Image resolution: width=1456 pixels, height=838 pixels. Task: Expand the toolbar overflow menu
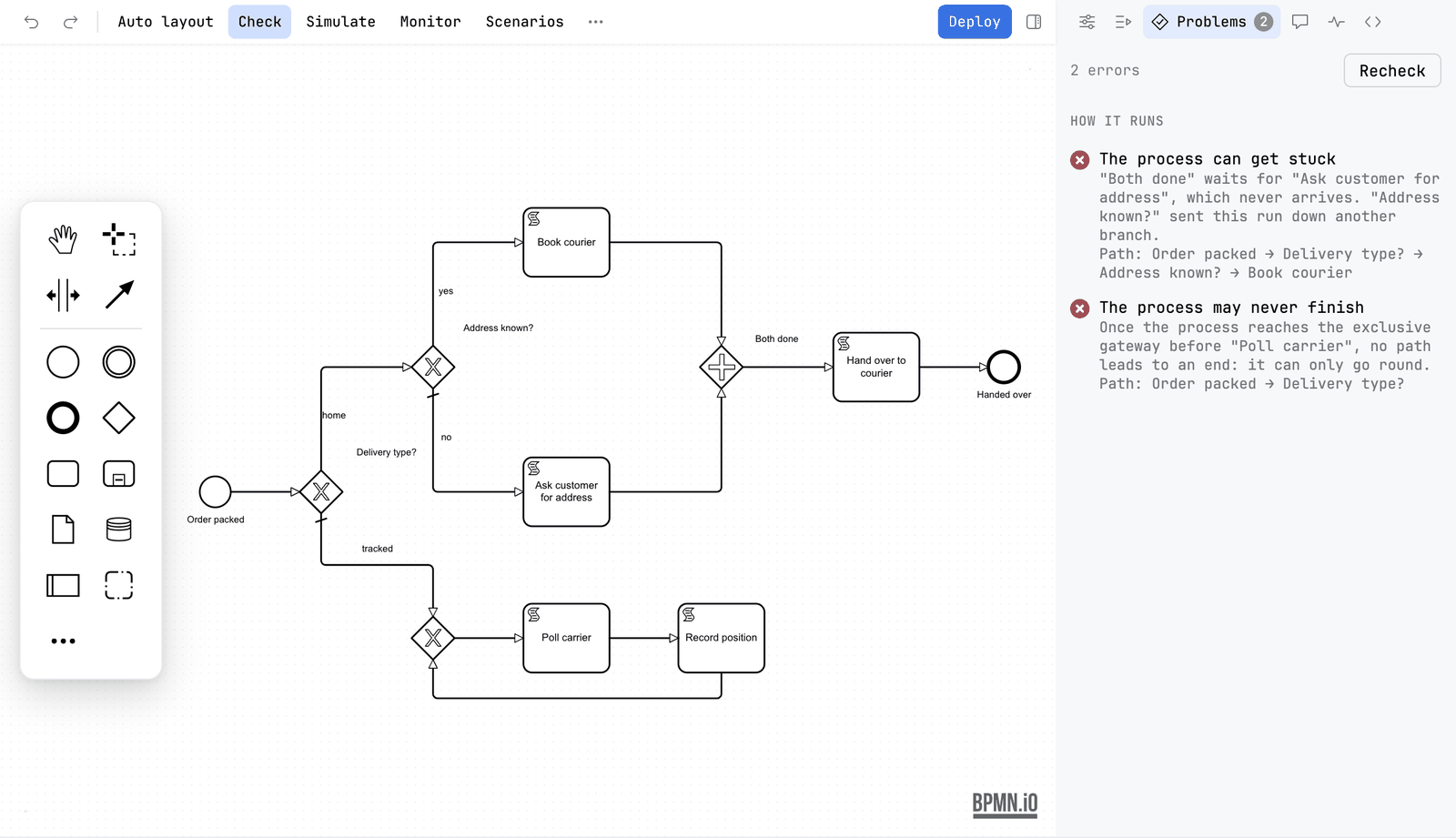tap(596, 22)
